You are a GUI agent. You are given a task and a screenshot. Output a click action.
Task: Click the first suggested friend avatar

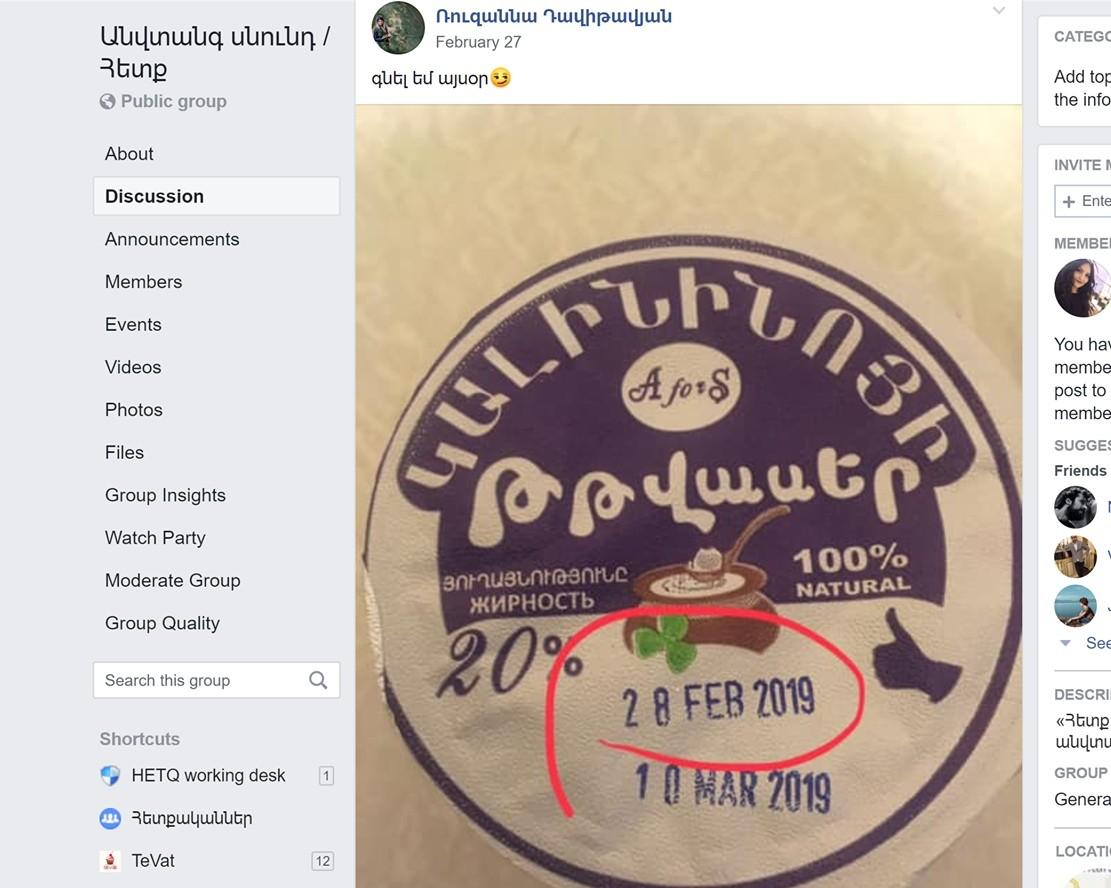(1076, 507)
